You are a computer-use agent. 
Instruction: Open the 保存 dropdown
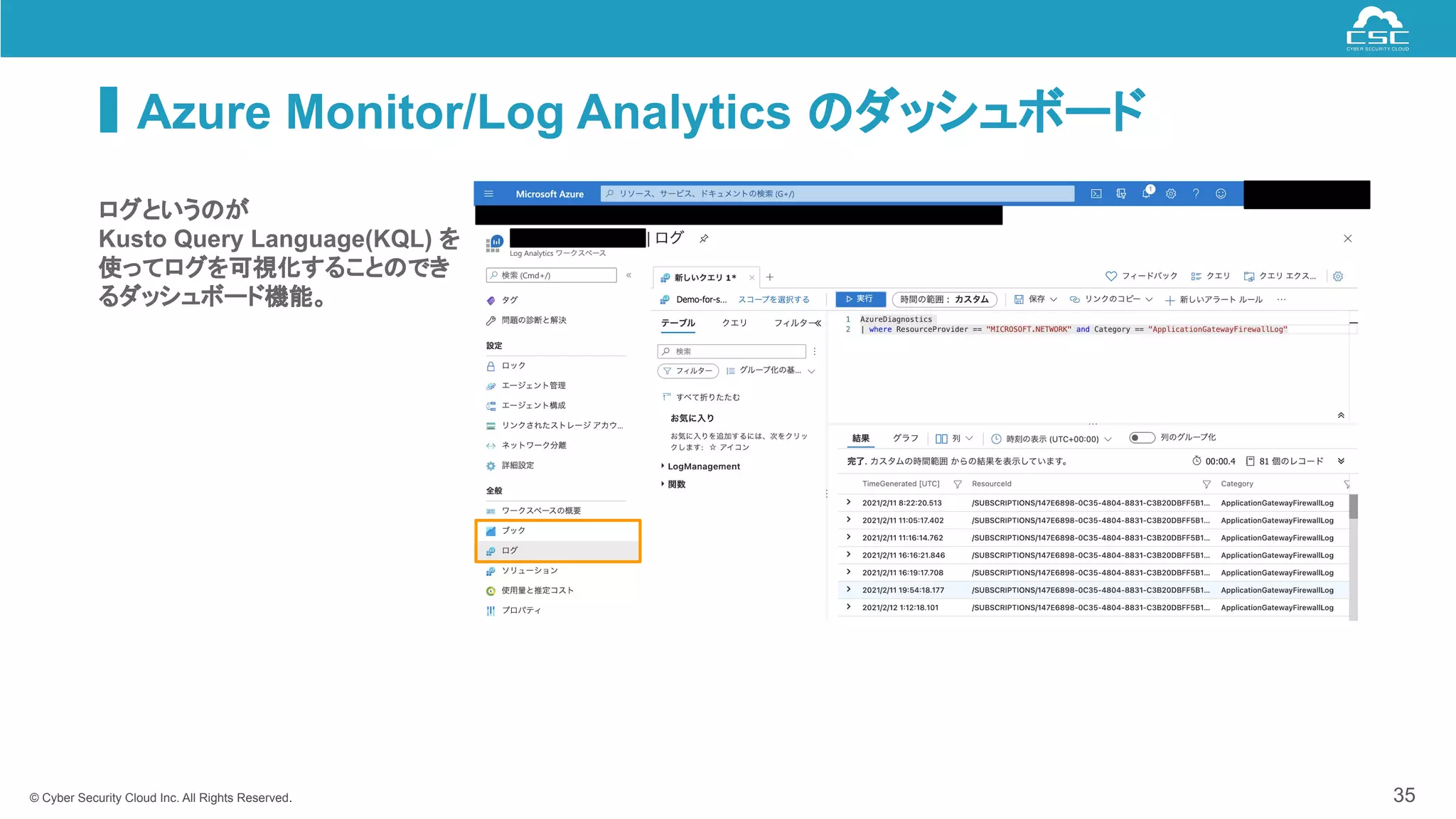[x=1036, y=299]
